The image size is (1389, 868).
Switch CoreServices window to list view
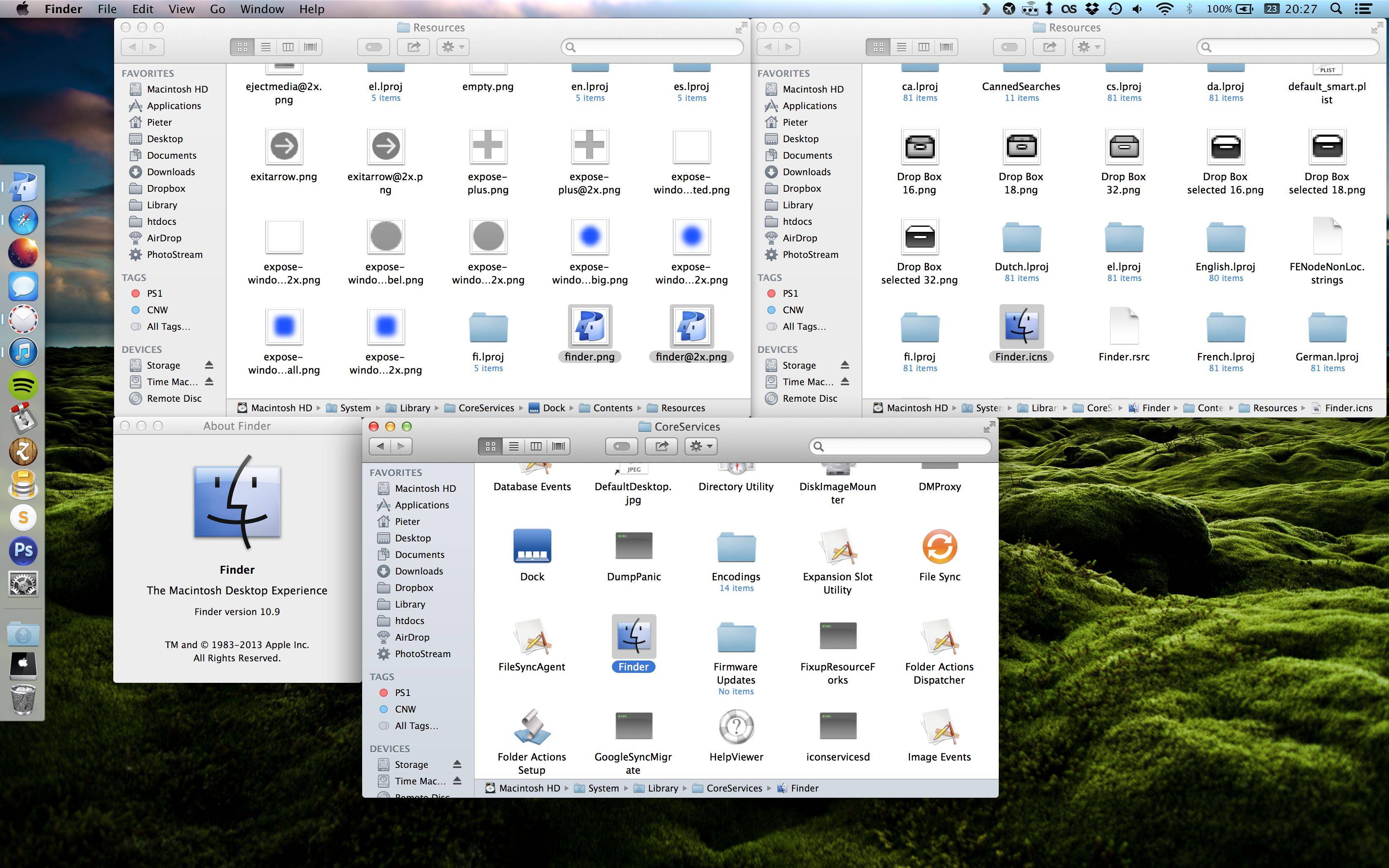(x=513, y=446)
